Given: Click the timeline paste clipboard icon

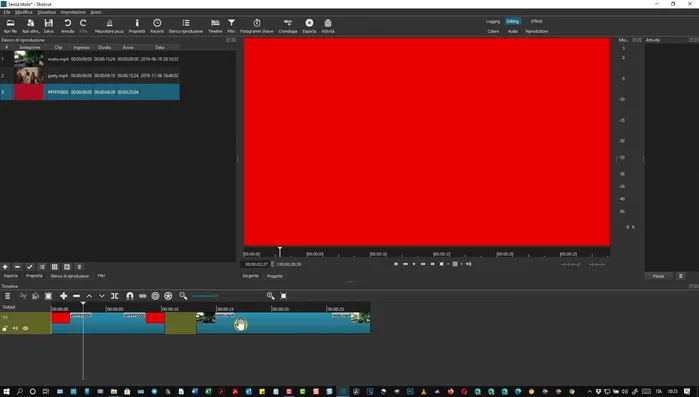Looking at the screenshot, I should point(49,296).
